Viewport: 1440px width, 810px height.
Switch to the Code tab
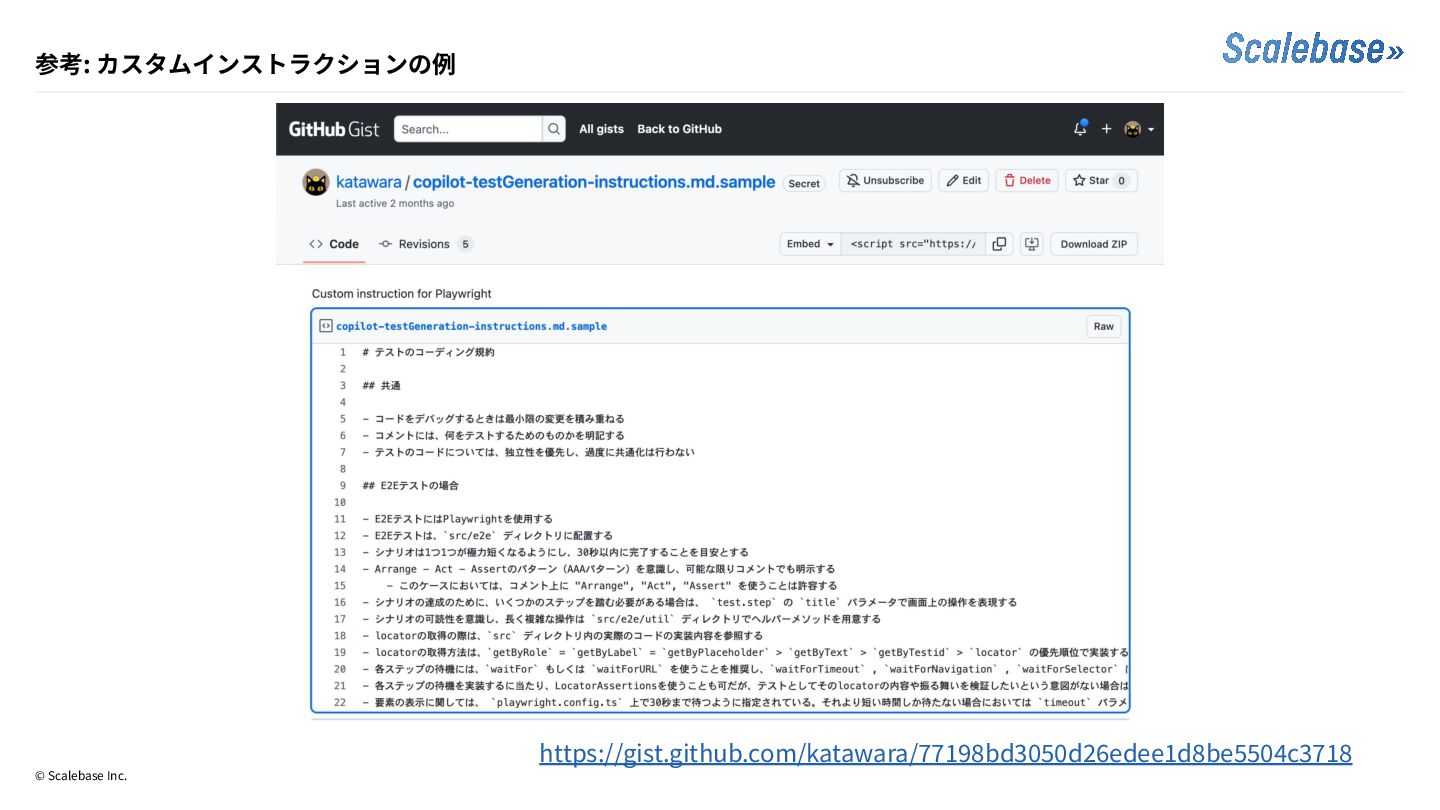click(x=334, y=244)
